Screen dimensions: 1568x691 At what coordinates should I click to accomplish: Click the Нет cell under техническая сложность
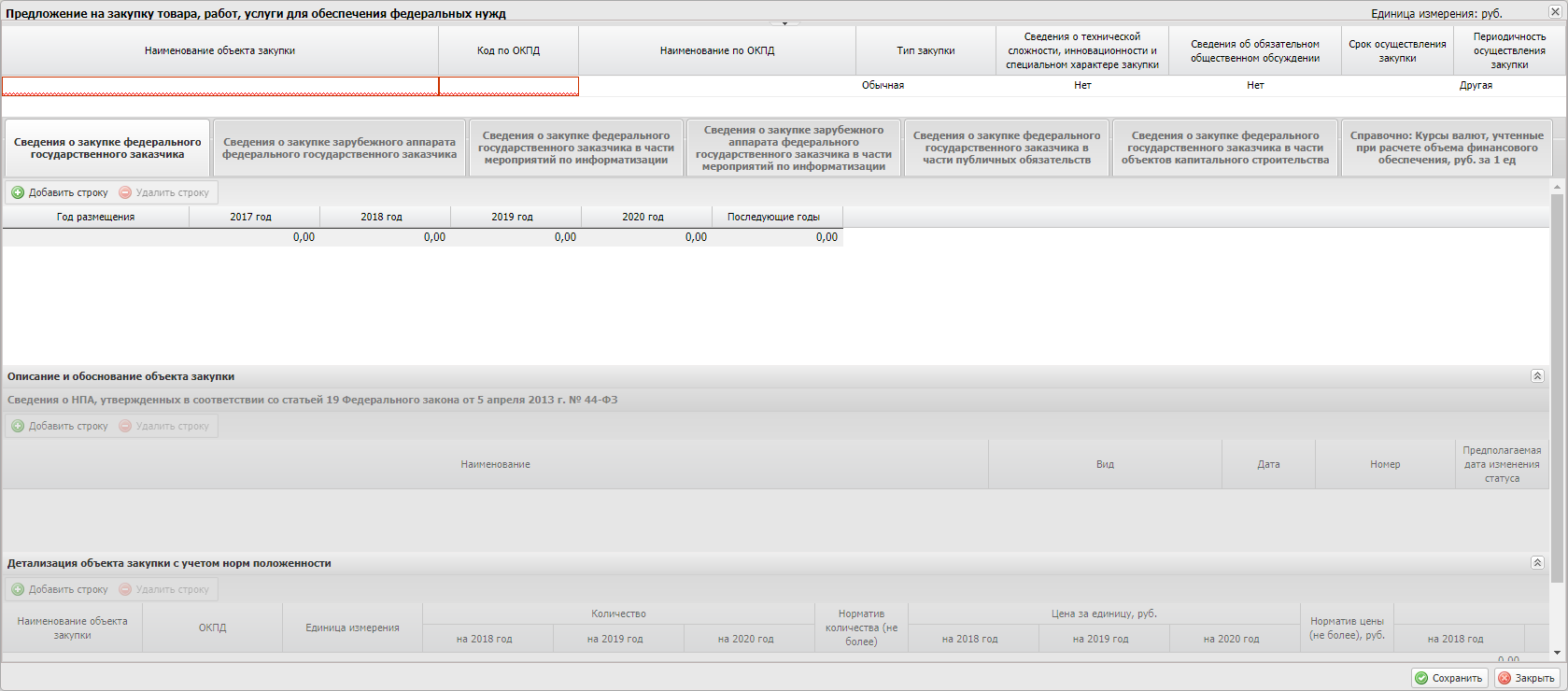pyautogui.click(x=1082, y=85)
